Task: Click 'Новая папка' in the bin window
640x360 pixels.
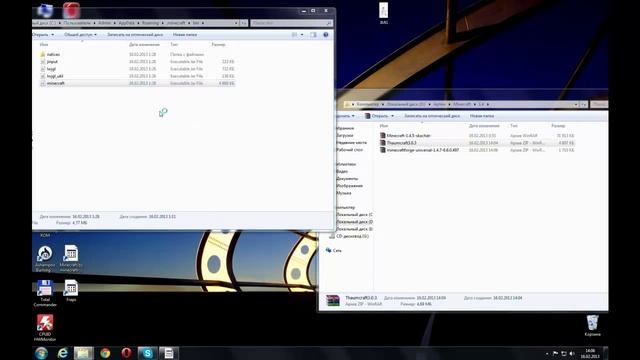Action: (185, 35)
